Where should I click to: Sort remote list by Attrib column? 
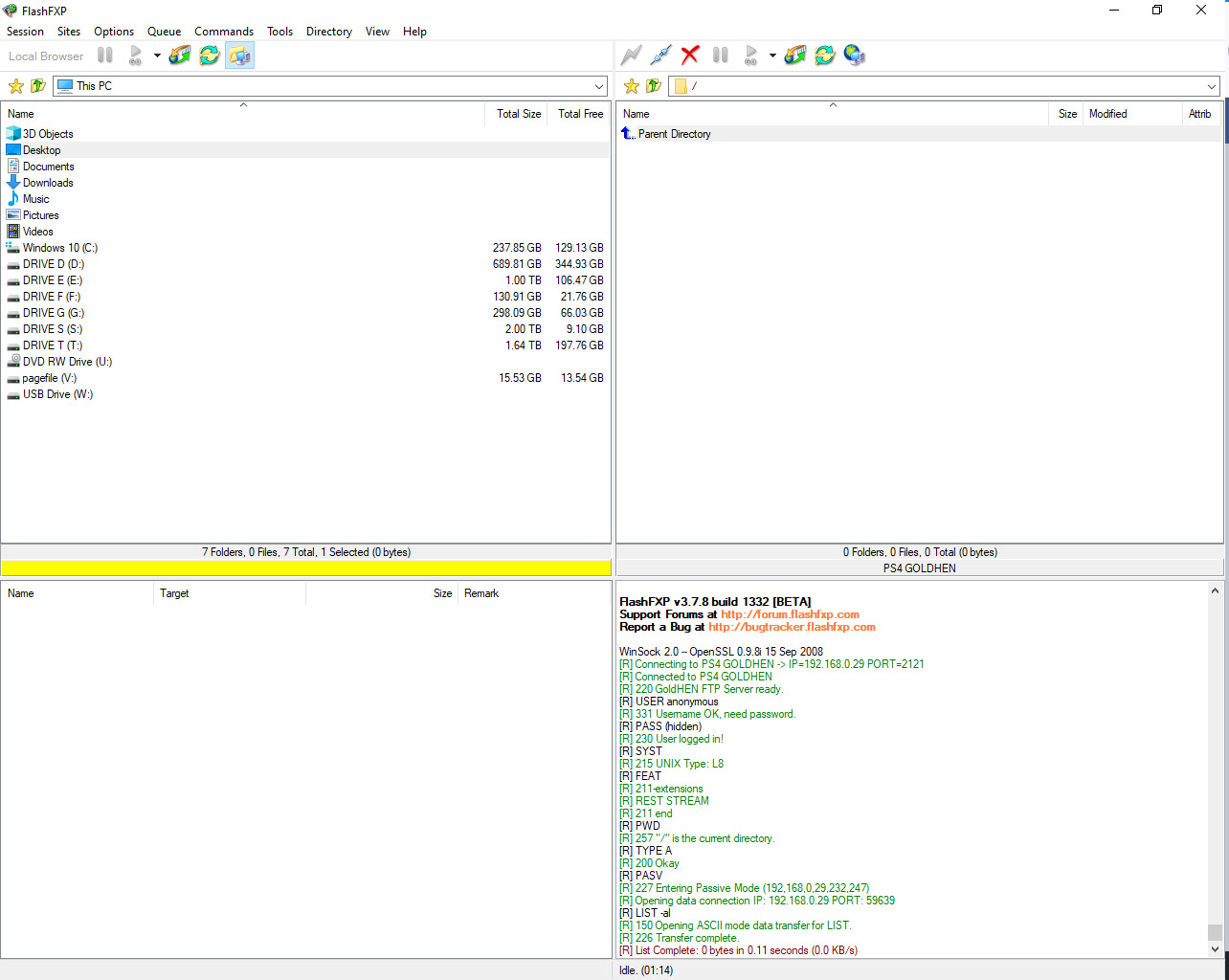[1202, 114]
